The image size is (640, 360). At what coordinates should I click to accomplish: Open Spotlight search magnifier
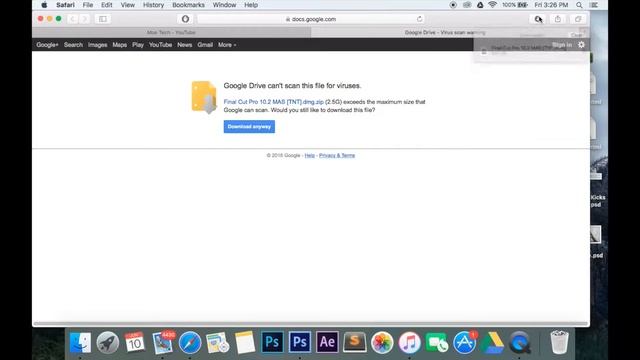click(579, 5)
